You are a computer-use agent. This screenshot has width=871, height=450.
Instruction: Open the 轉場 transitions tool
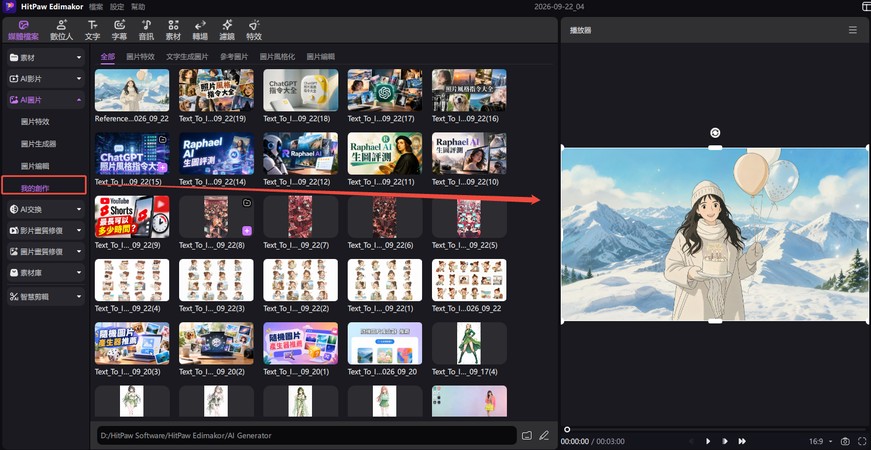point(200,31)
